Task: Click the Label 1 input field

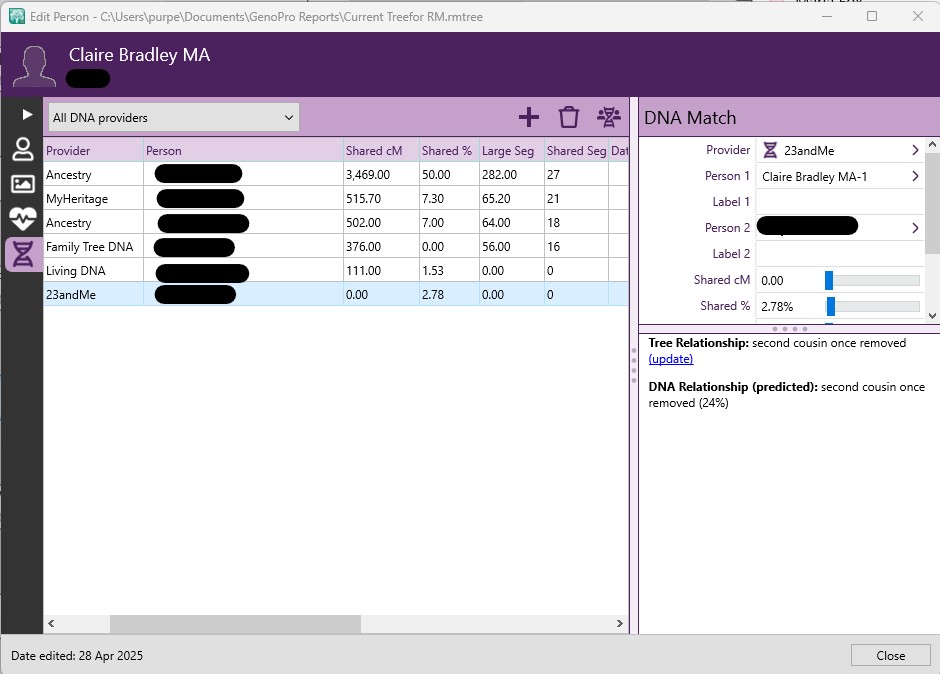Action: (839, 202)
